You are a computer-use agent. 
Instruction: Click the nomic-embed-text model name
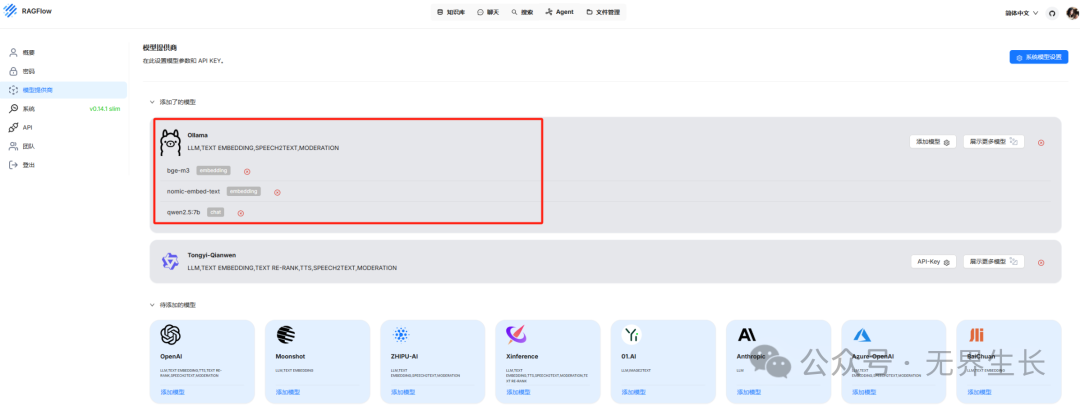[194, 191]
